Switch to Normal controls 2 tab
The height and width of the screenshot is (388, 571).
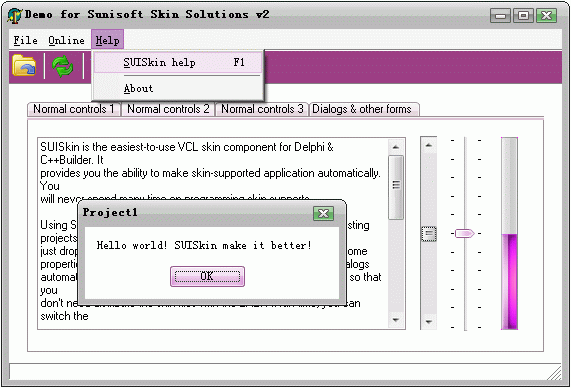168,109
